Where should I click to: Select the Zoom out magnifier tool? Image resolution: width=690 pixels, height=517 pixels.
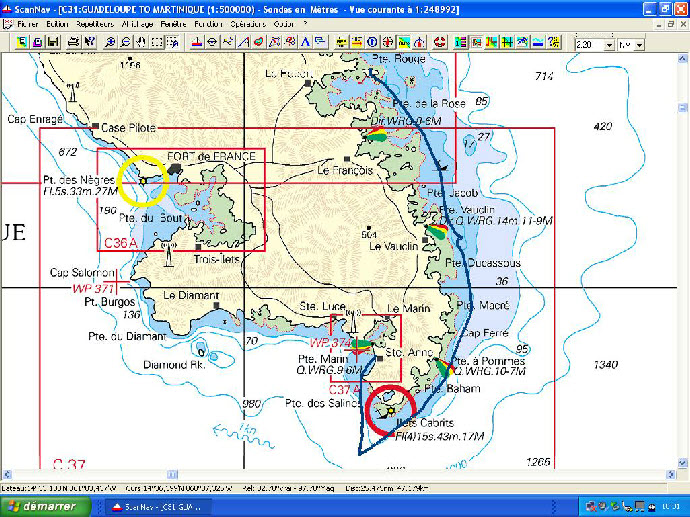tap(125, 43)
